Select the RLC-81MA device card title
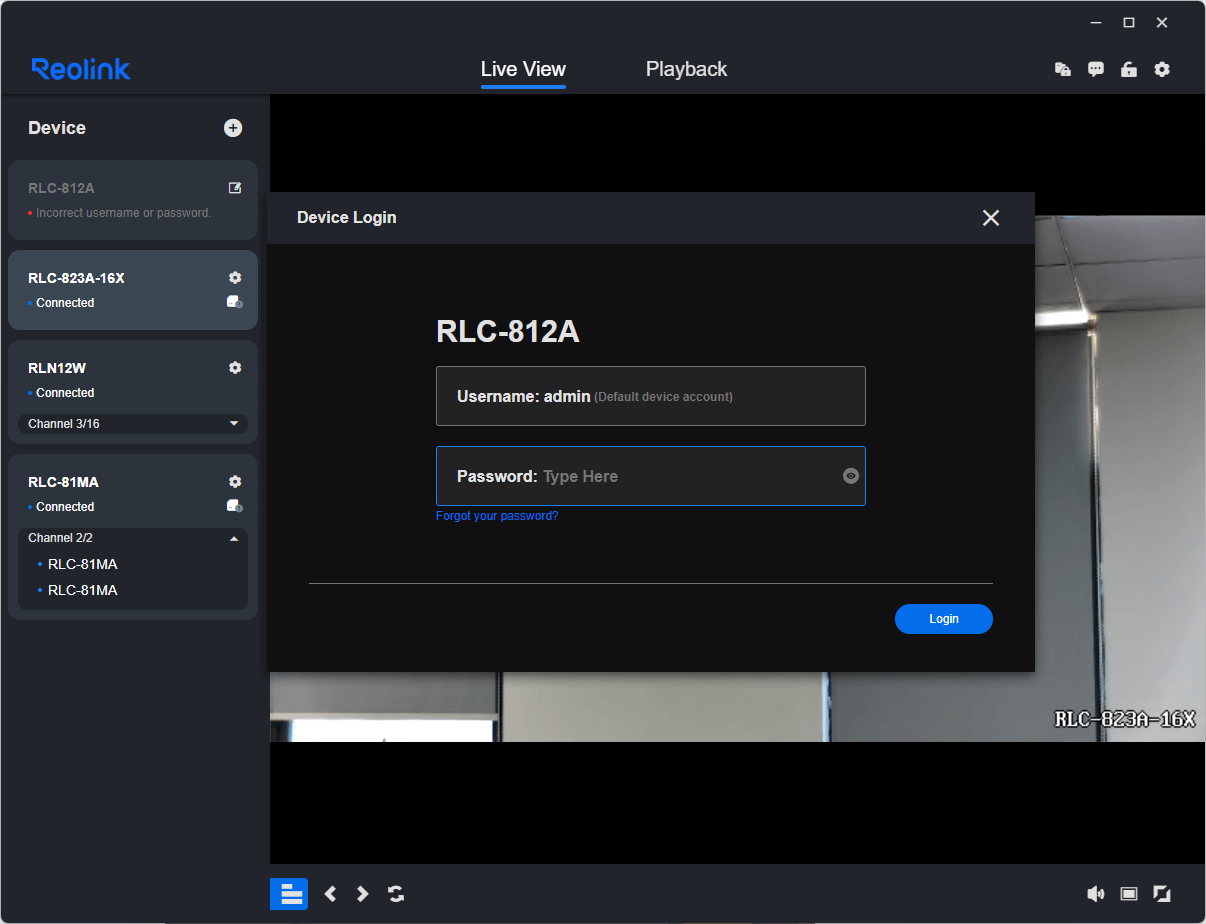The image size is (1206, 924). 63,482
